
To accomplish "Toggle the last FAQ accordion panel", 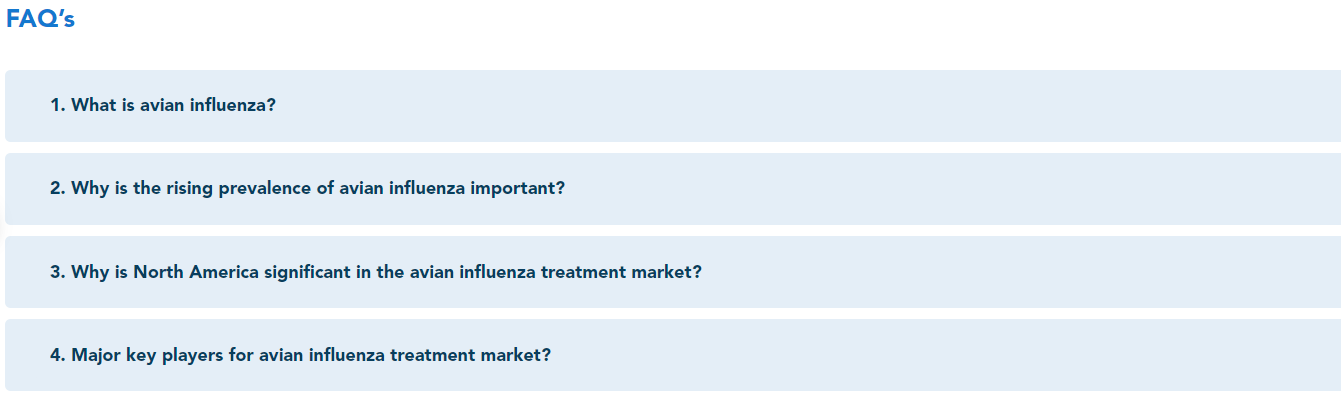I will click(672, 355).
